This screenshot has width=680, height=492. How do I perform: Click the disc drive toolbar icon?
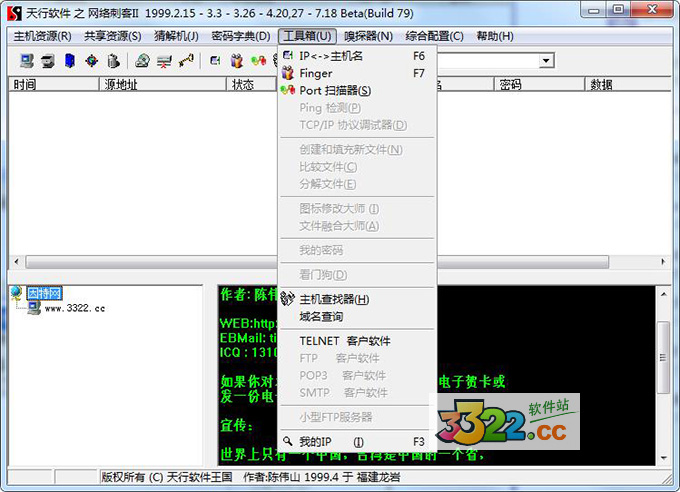(142, 61)
